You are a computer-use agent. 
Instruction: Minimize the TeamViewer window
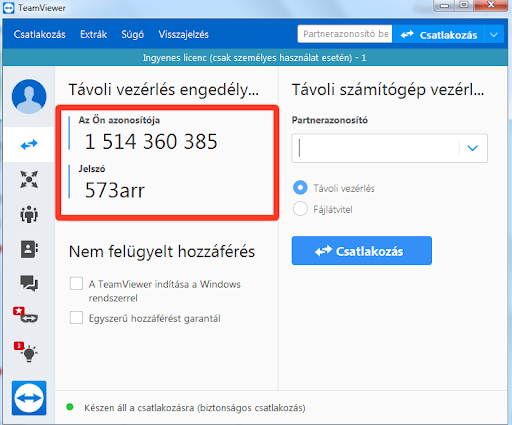(x=444, y=5)
